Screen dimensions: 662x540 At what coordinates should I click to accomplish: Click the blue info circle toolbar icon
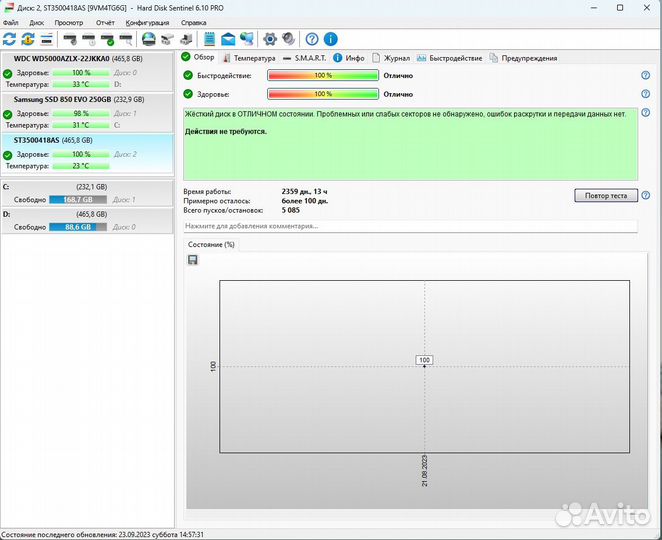(331, 39)
